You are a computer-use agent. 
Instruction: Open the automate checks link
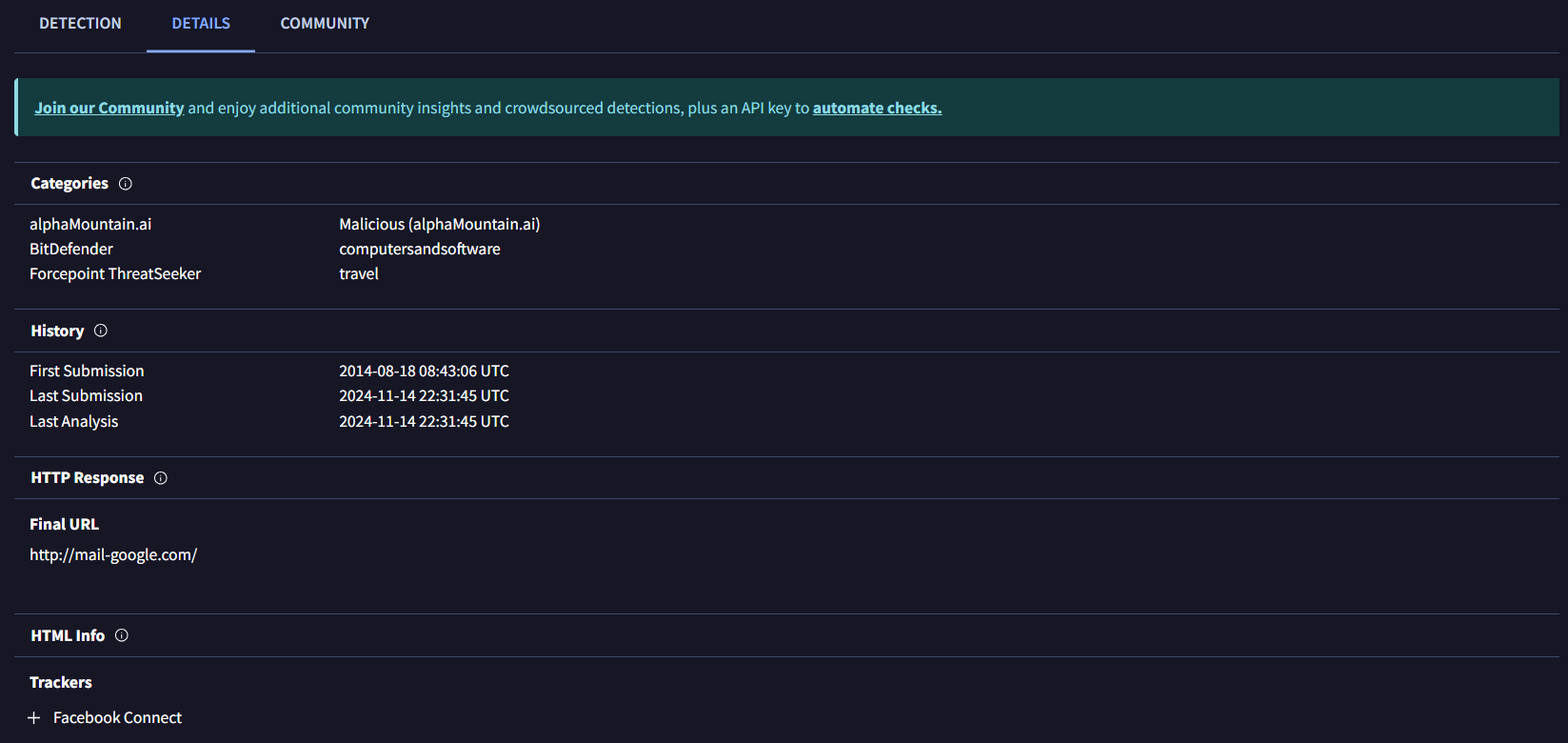point(877,109)
